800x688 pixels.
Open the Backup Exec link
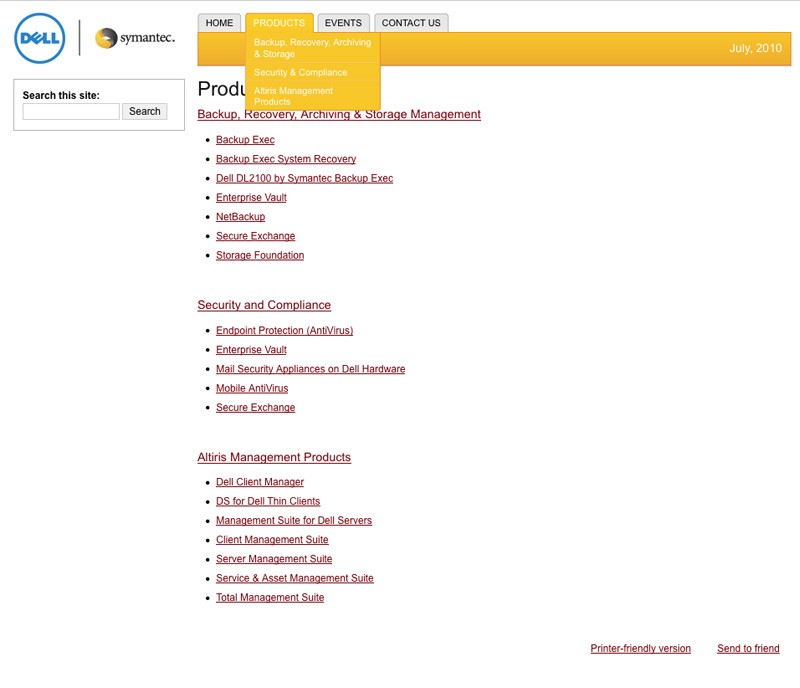tap(245, 140)
